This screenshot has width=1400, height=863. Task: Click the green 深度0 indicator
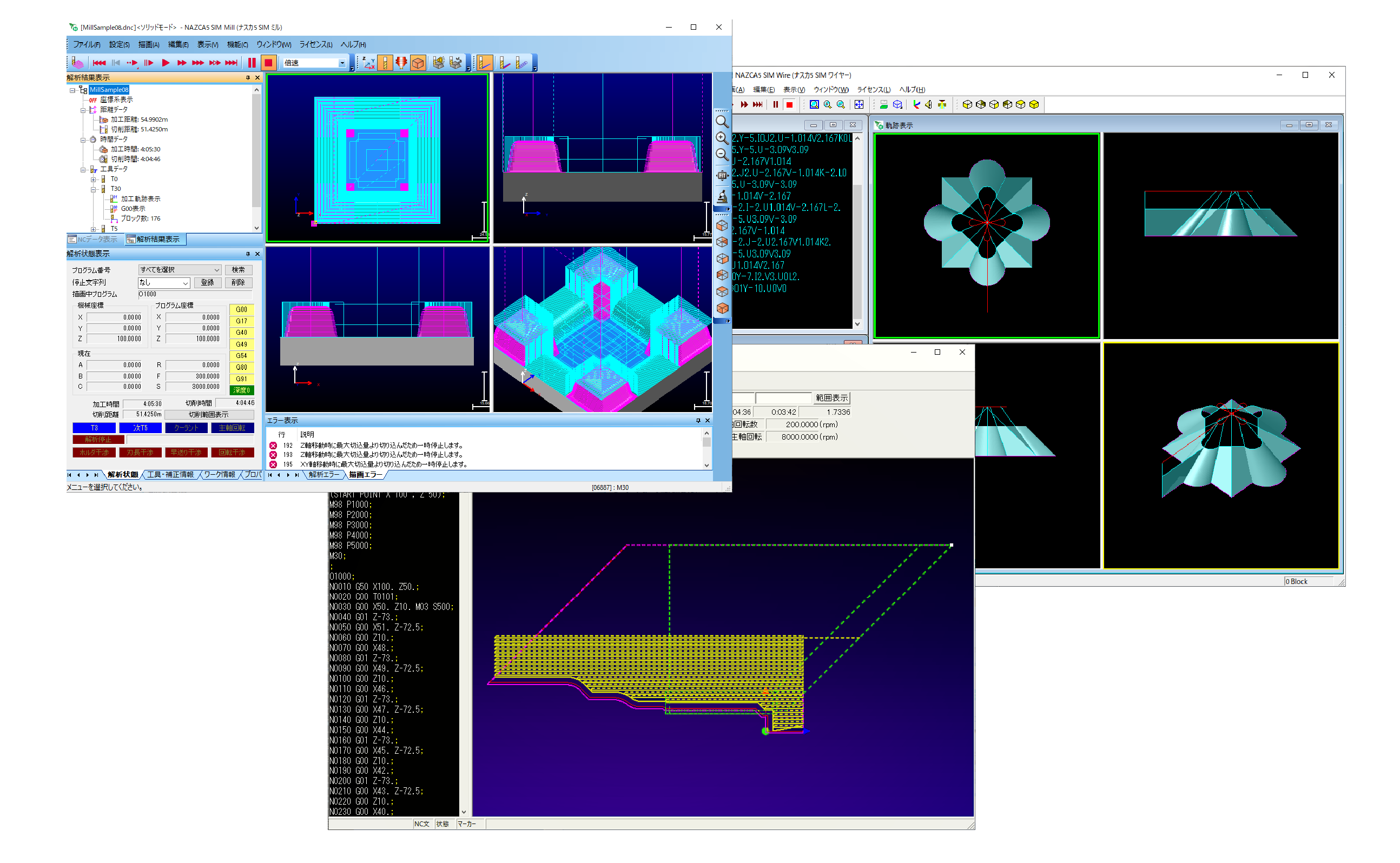[x=241, y=391]
